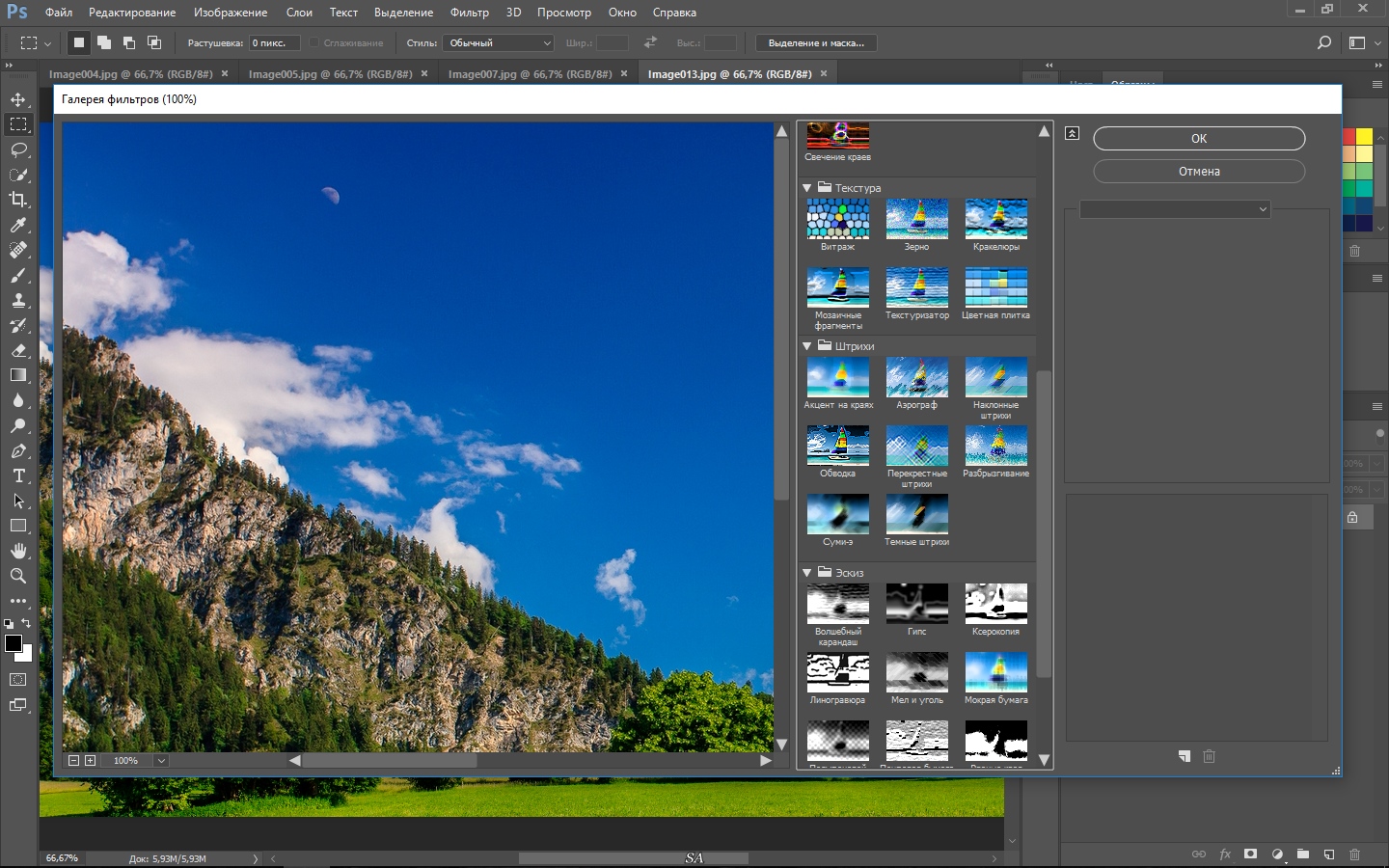
Task: Toggle the Сглаживание checkbox
Action: [314, 42]
